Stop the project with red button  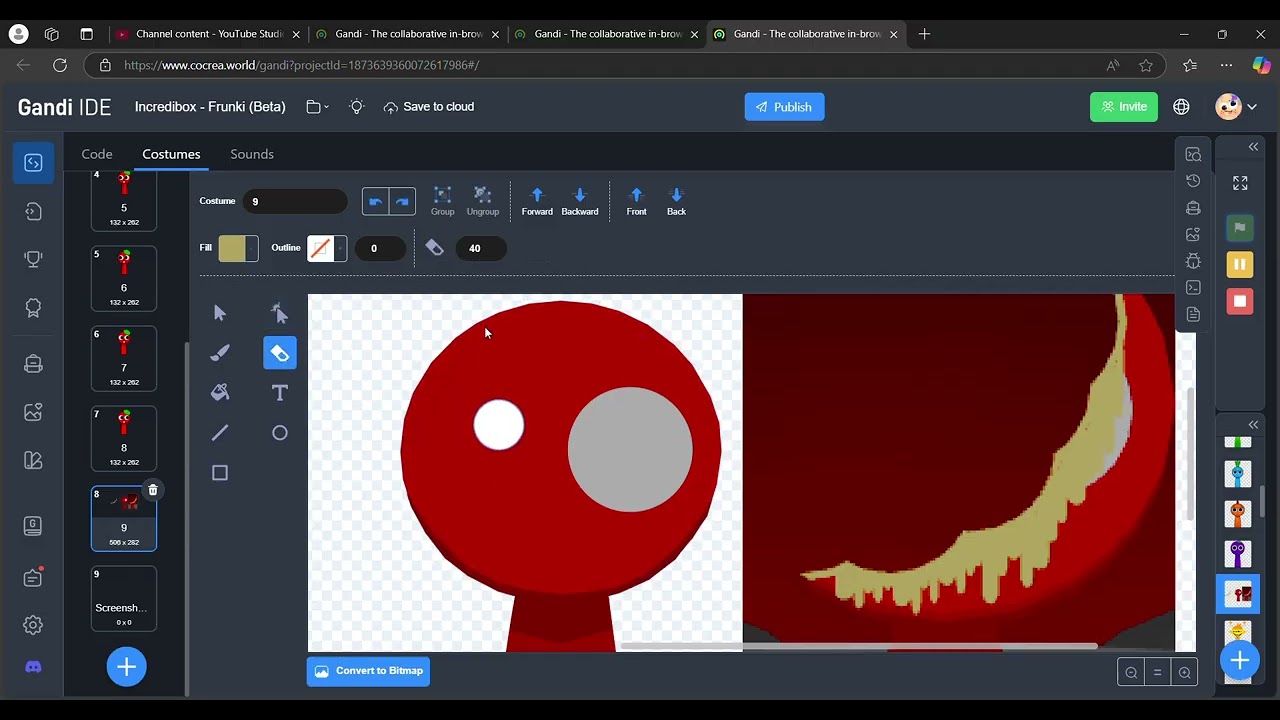(x=1239, y=301)
